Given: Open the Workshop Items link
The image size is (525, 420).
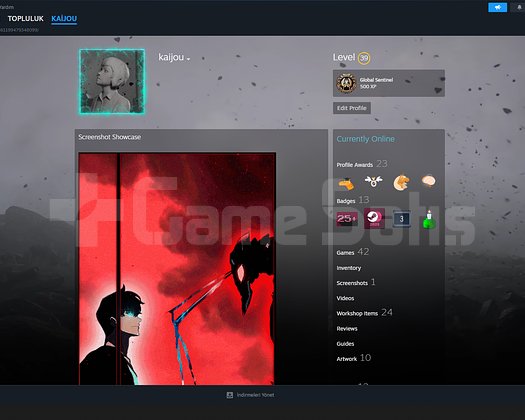Looking at the screenshot, I should tap(357, 313).
